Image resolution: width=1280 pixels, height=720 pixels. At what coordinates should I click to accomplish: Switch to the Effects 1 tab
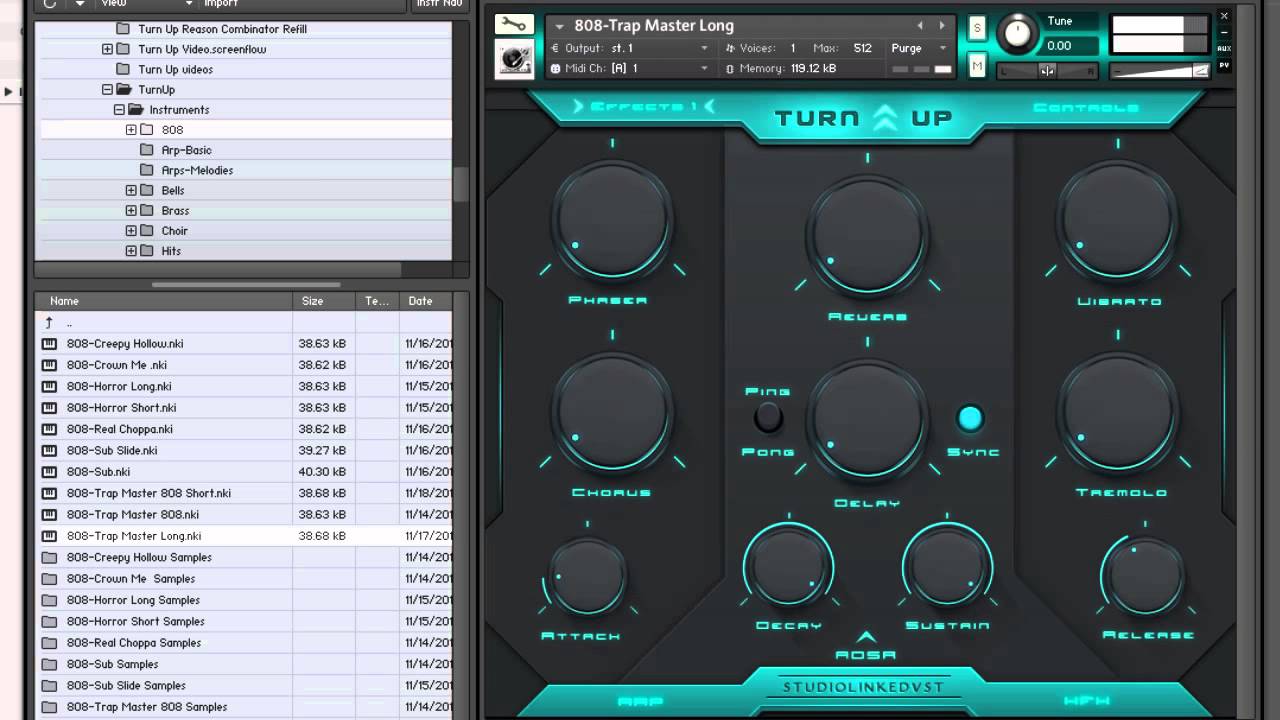(x=644, y=106)
